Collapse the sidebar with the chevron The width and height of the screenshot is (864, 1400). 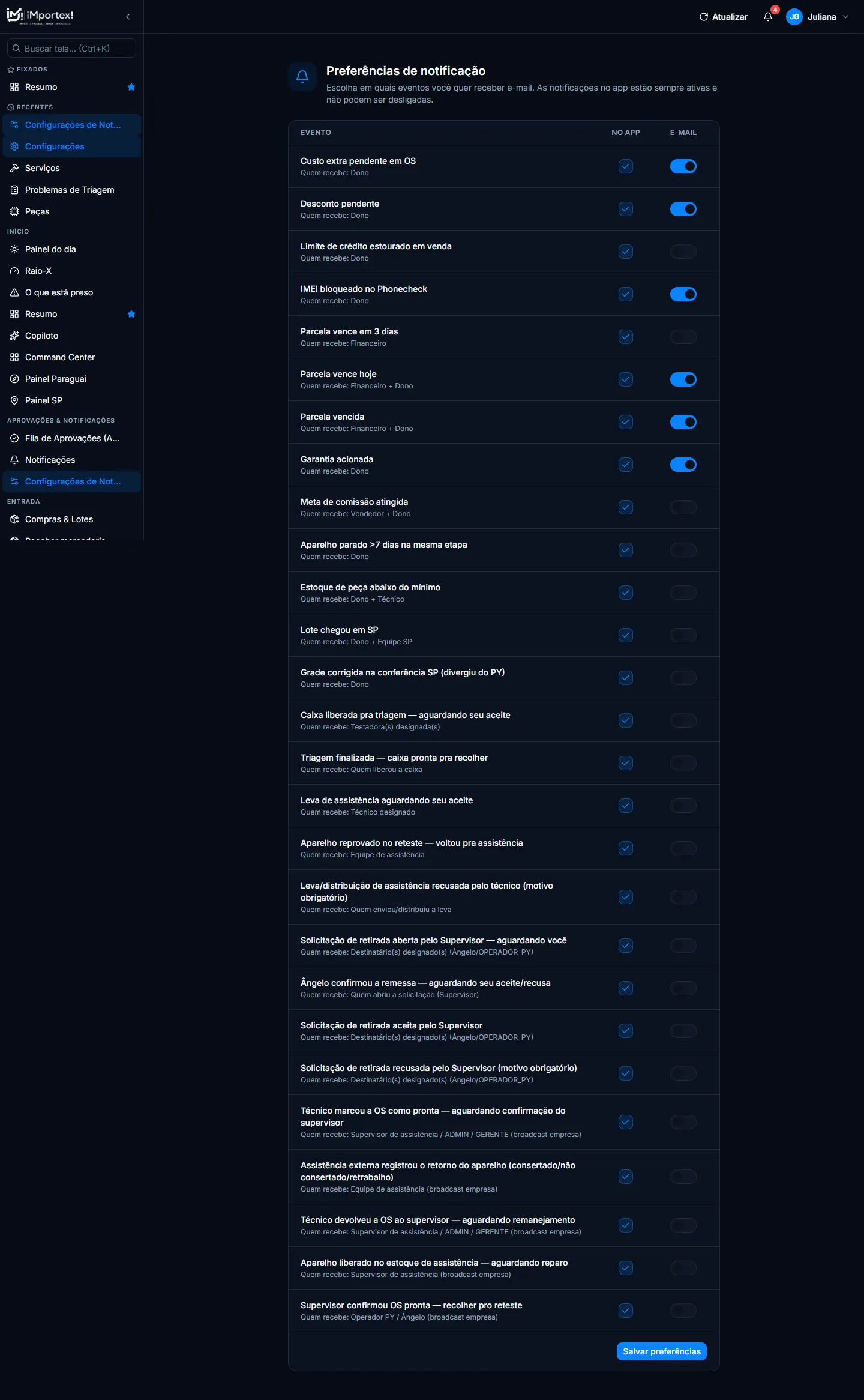128,17
